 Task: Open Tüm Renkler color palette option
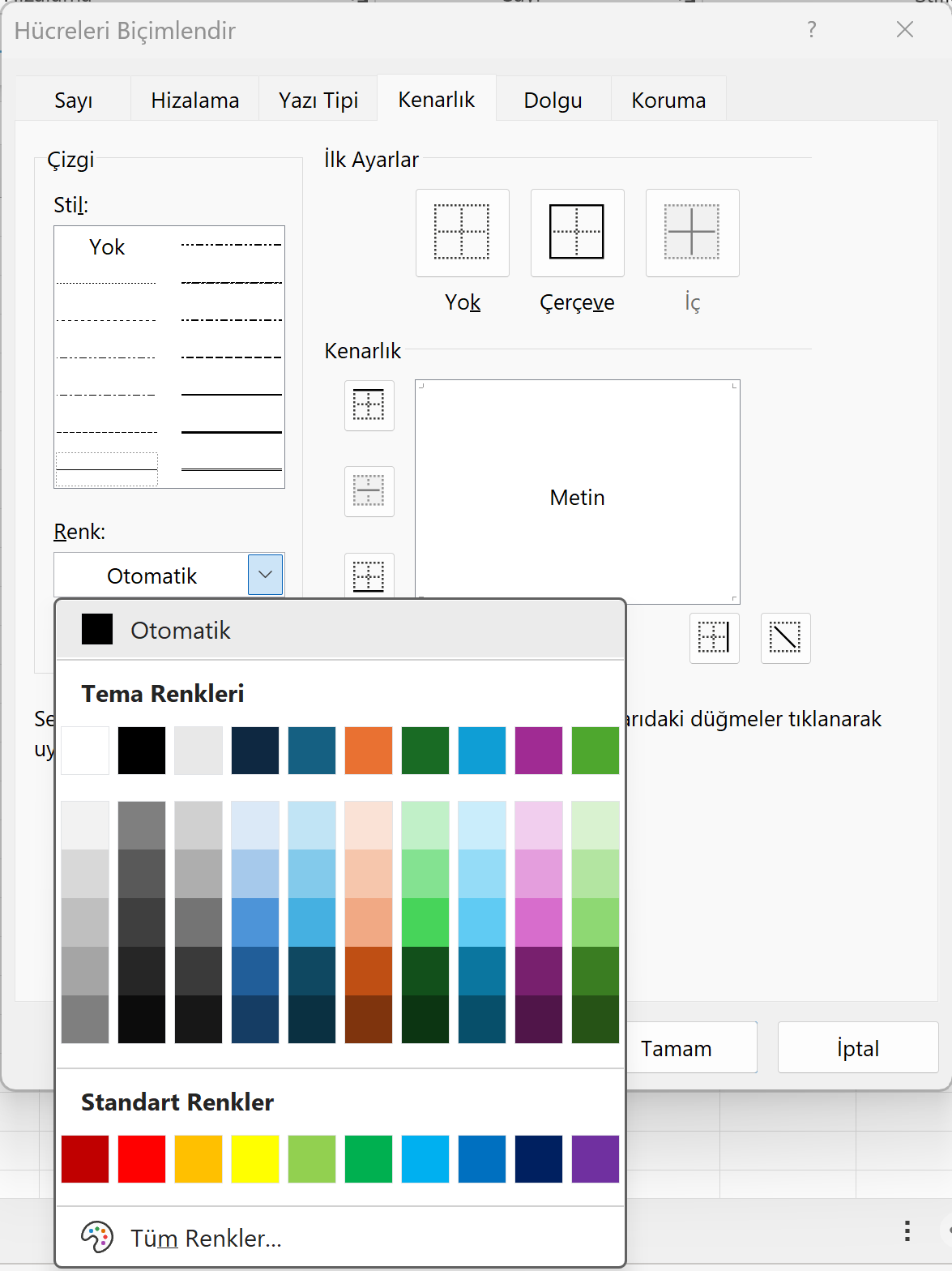tap(206, 1238)
